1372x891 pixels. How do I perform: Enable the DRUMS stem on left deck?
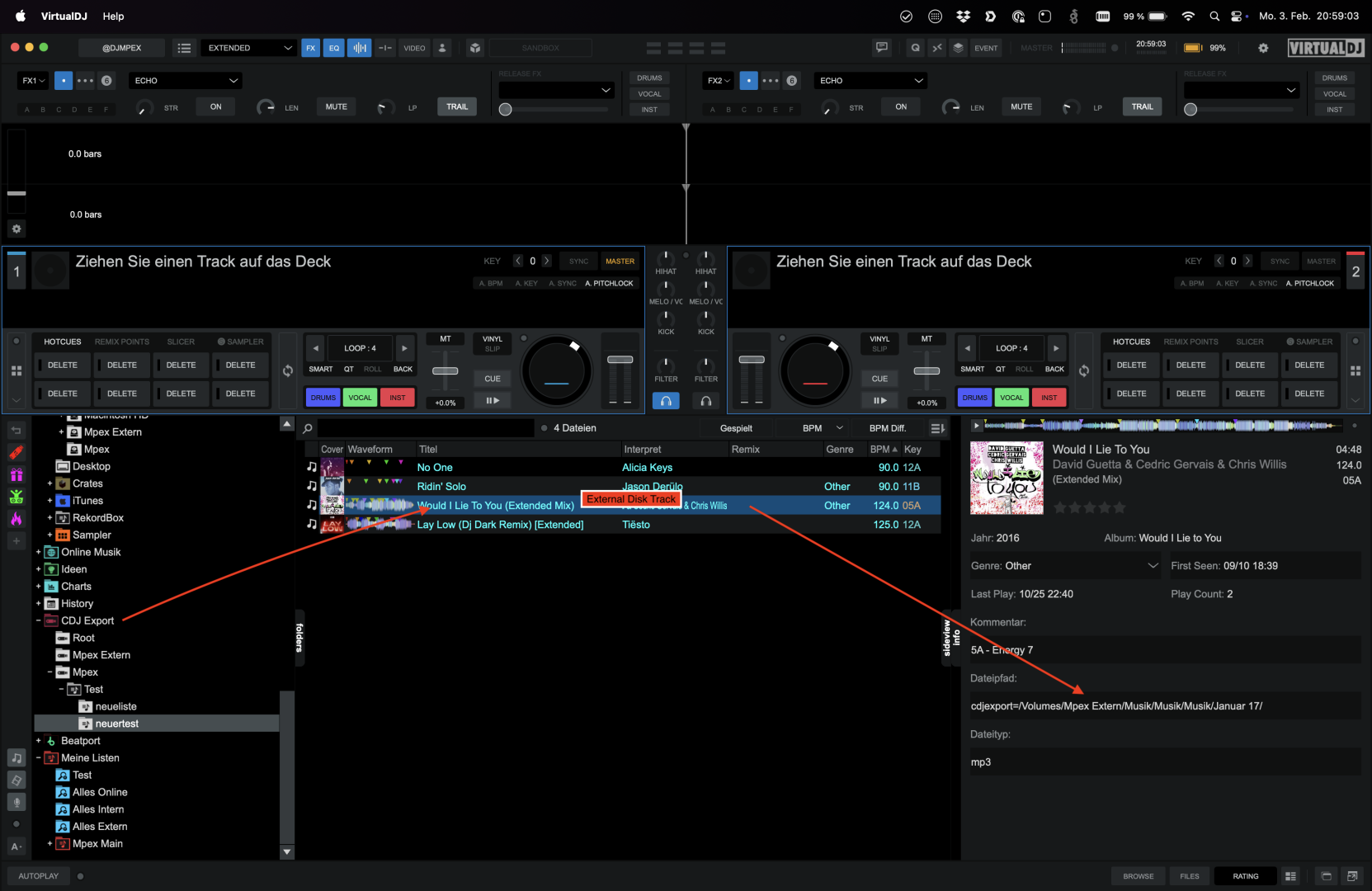[x=323, y=398]
